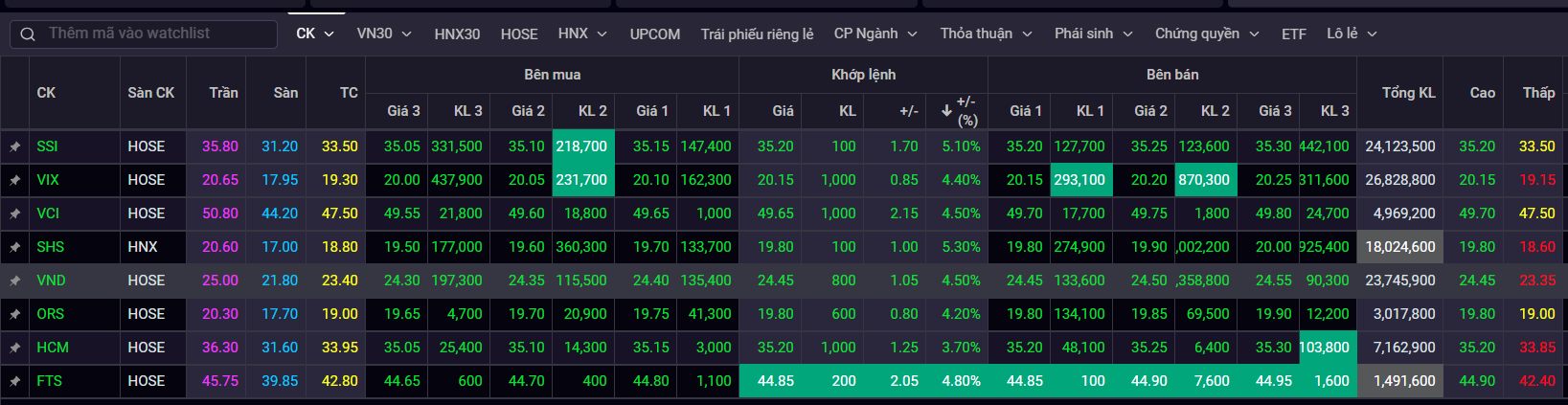Expand the CK dropdown
The height and width of the screenshot is (405, 1568).
coord(315,34)
